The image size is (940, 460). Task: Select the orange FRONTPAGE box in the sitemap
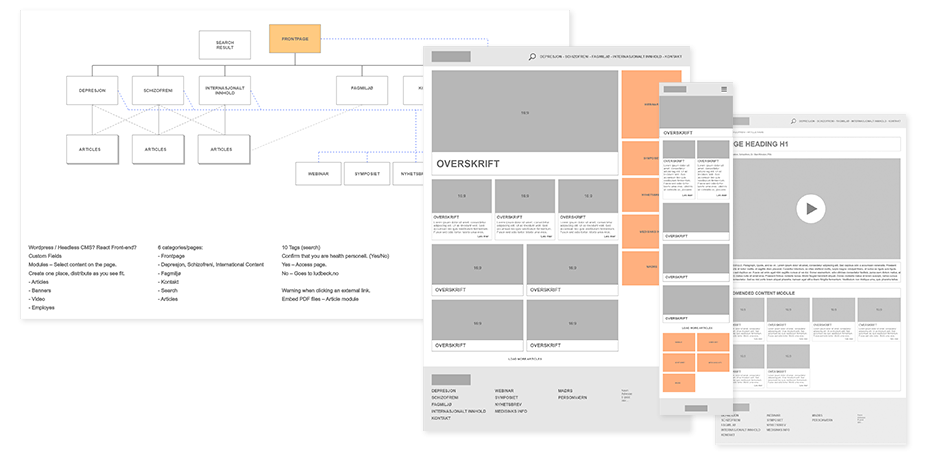(x=295, y=39)
